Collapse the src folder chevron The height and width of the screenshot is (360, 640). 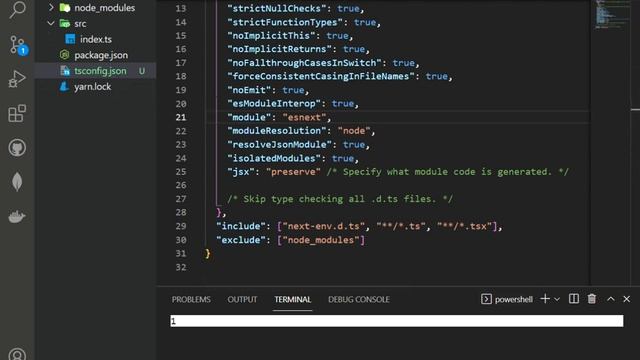click(x=51, y=23)
